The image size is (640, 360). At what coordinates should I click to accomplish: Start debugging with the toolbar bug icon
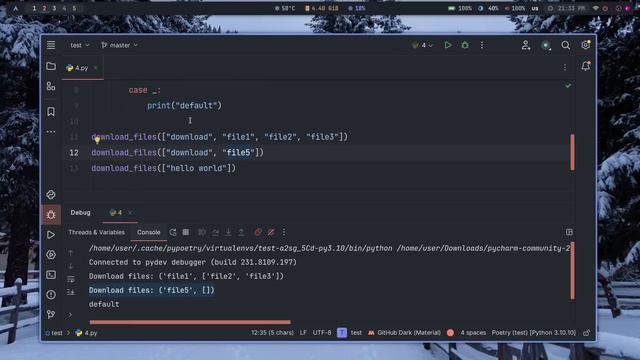pos(464,45)
